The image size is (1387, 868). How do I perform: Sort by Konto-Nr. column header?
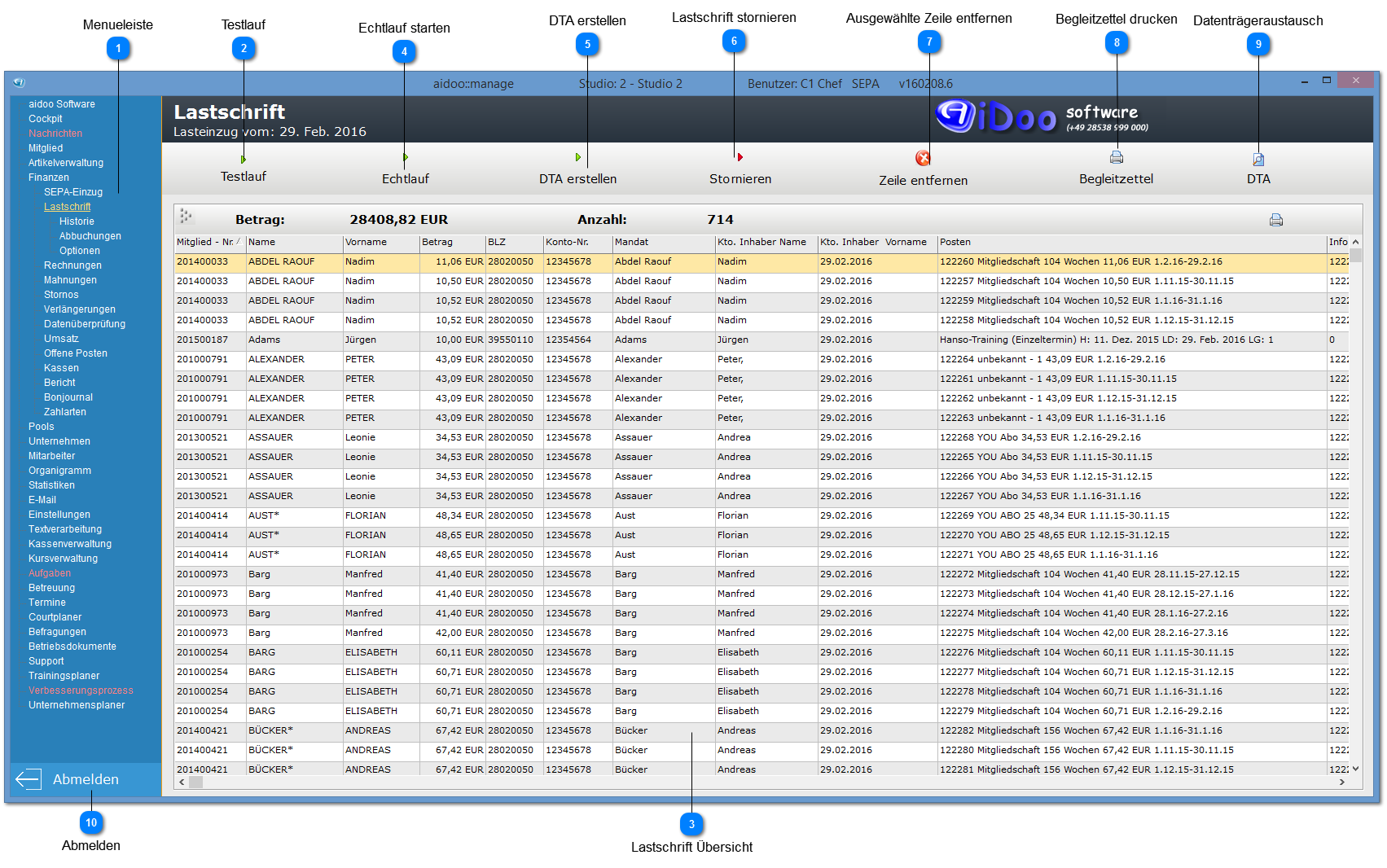(577, 242)
